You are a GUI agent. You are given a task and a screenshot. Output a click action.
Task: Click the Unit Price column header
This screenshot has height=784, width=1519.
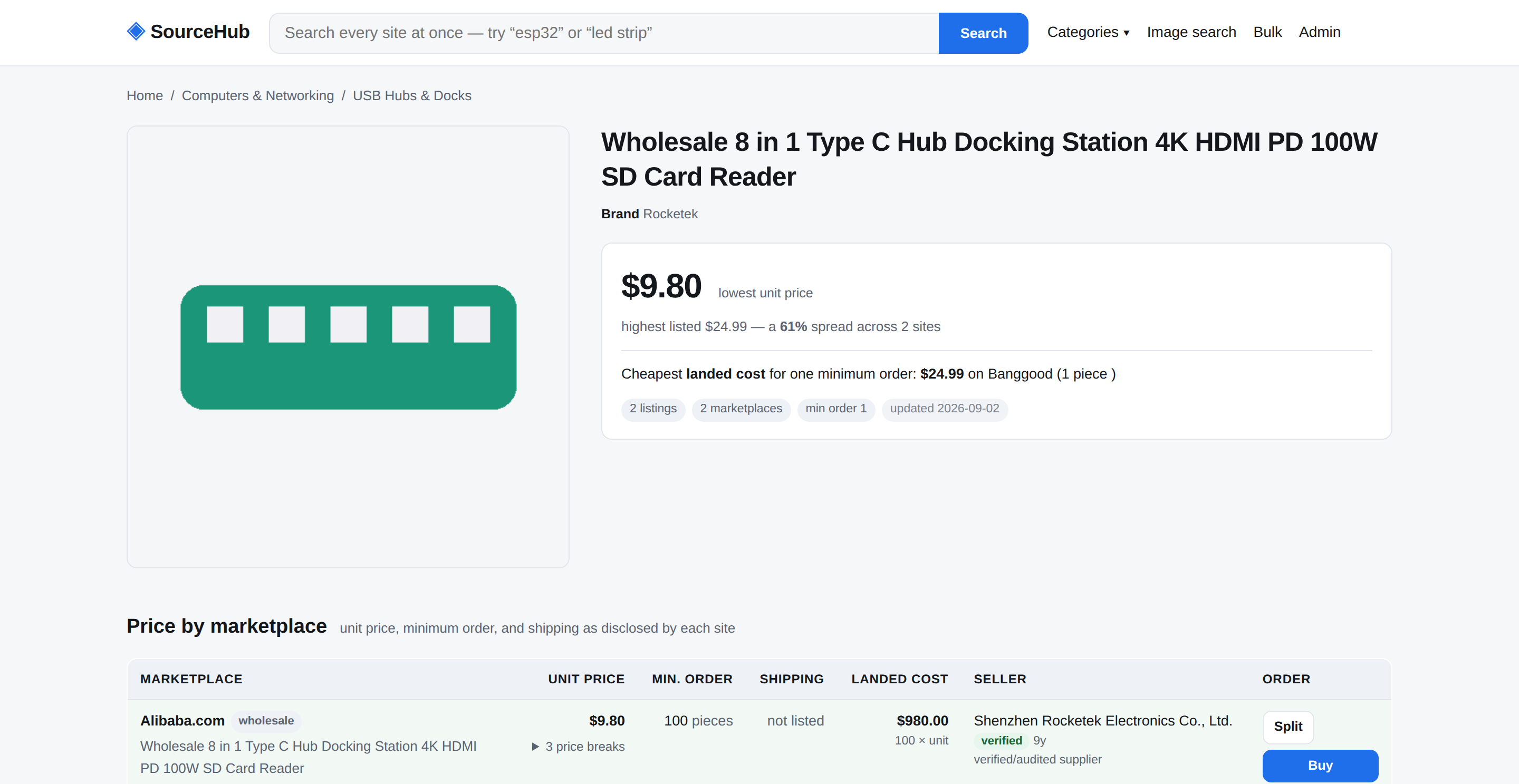(x=586, y=679)
